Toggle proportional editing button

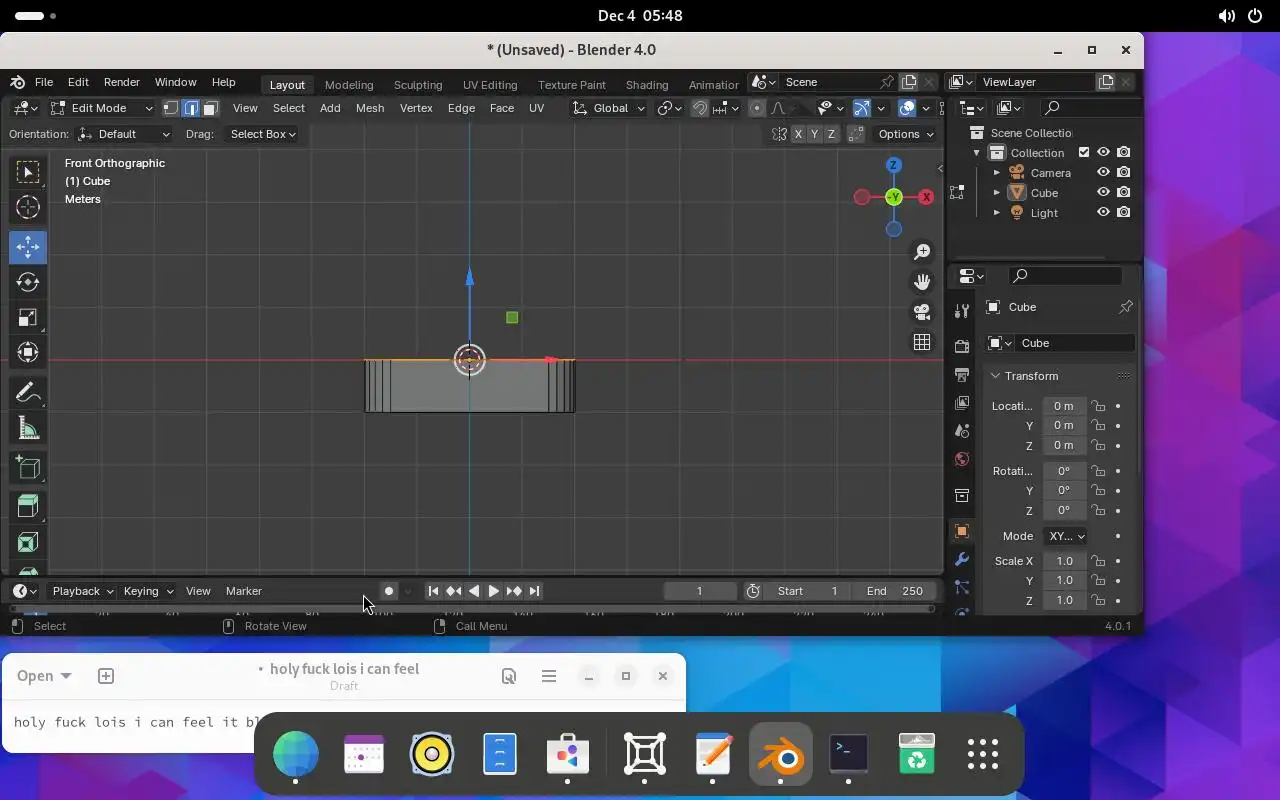click(757, 108)
